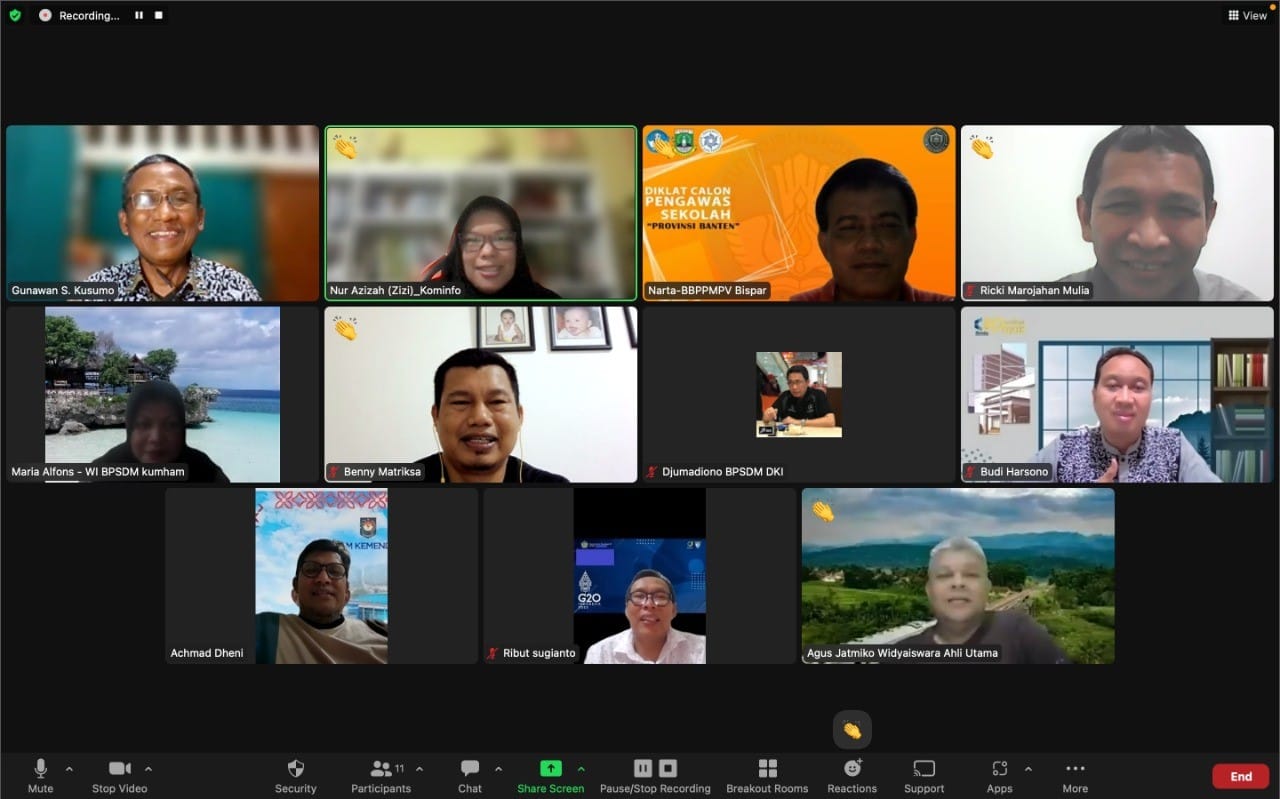Expand share options arrow next to Share Screen
Screen dimensions: 1280x799
(581, 769)
